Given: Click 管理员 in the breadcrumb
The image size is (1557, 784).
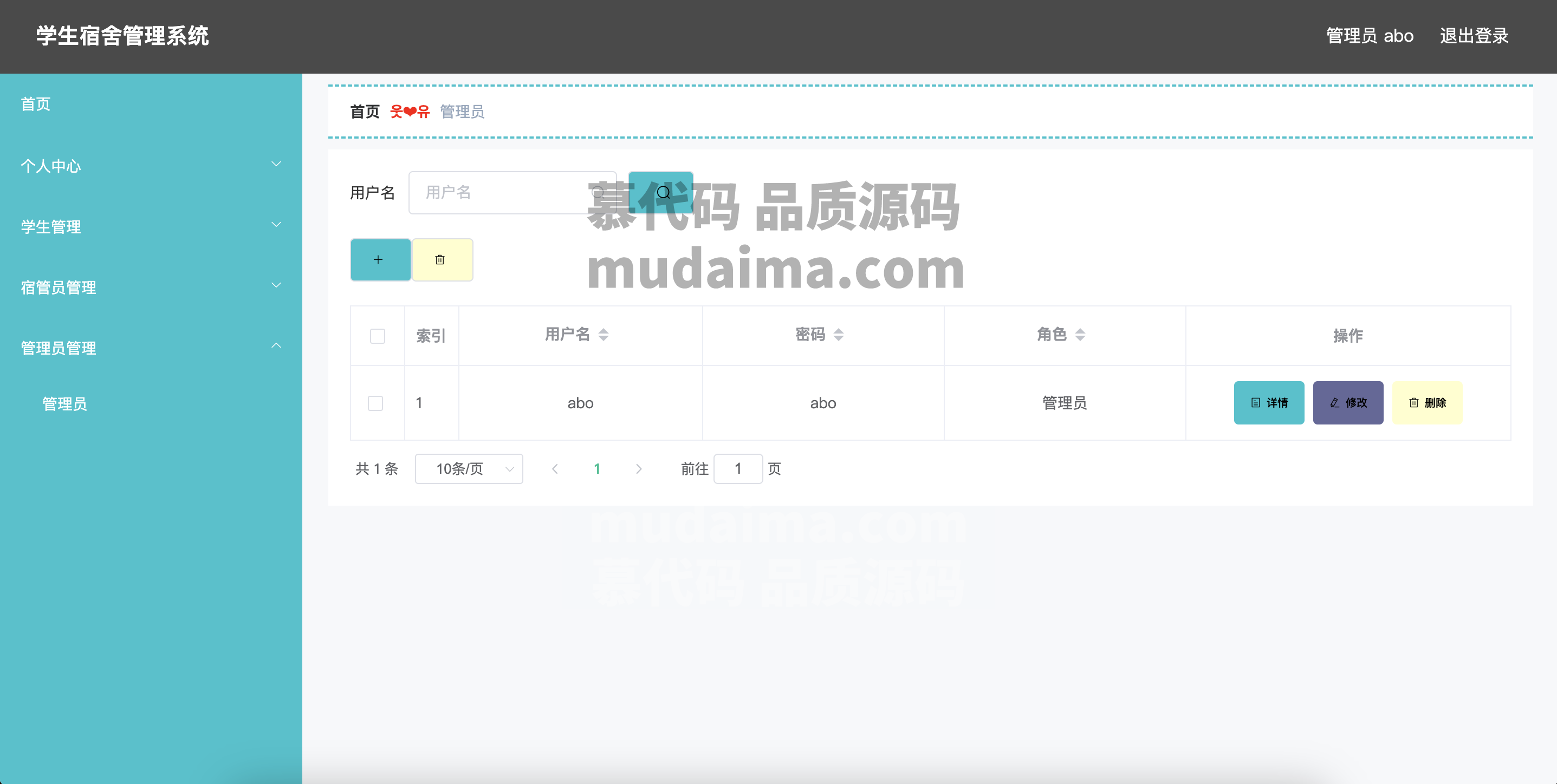Looking at the screenshot, I should (462, 112).
